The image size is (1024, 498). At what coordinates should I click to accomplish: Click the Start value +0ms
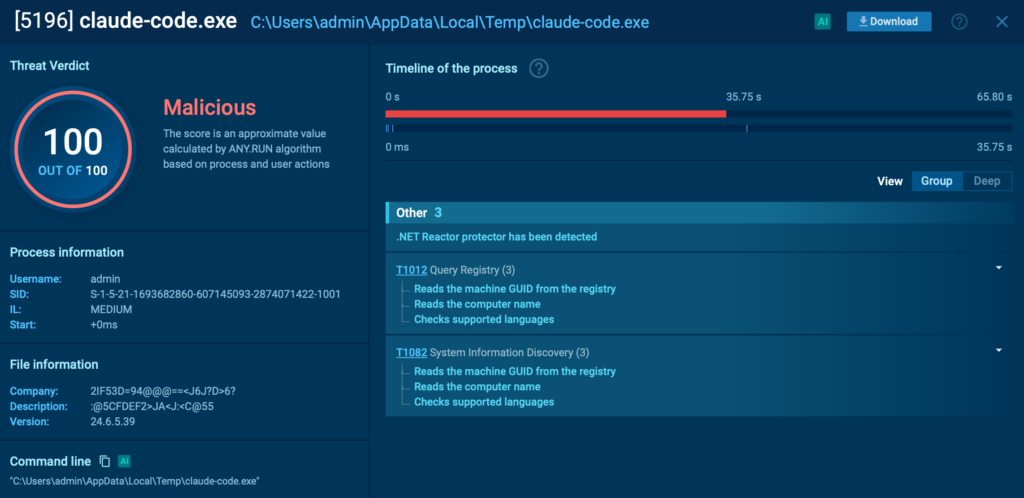(104, 324)
